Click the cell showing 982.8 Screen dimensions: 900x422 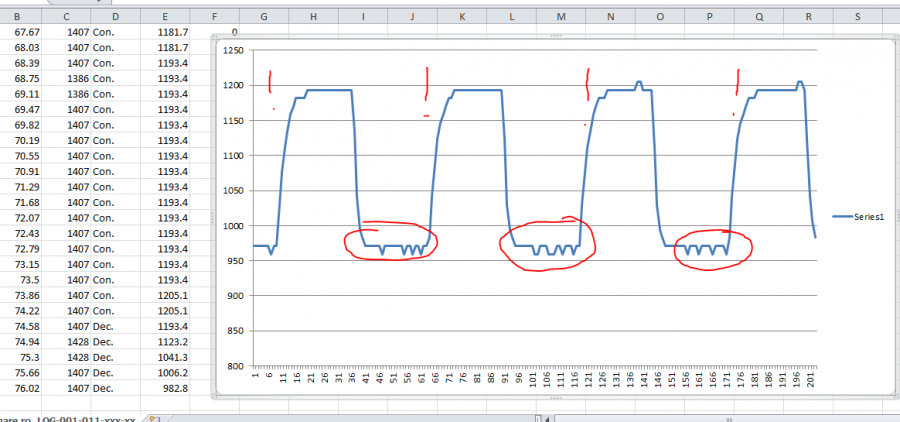[x=172, y=388]
